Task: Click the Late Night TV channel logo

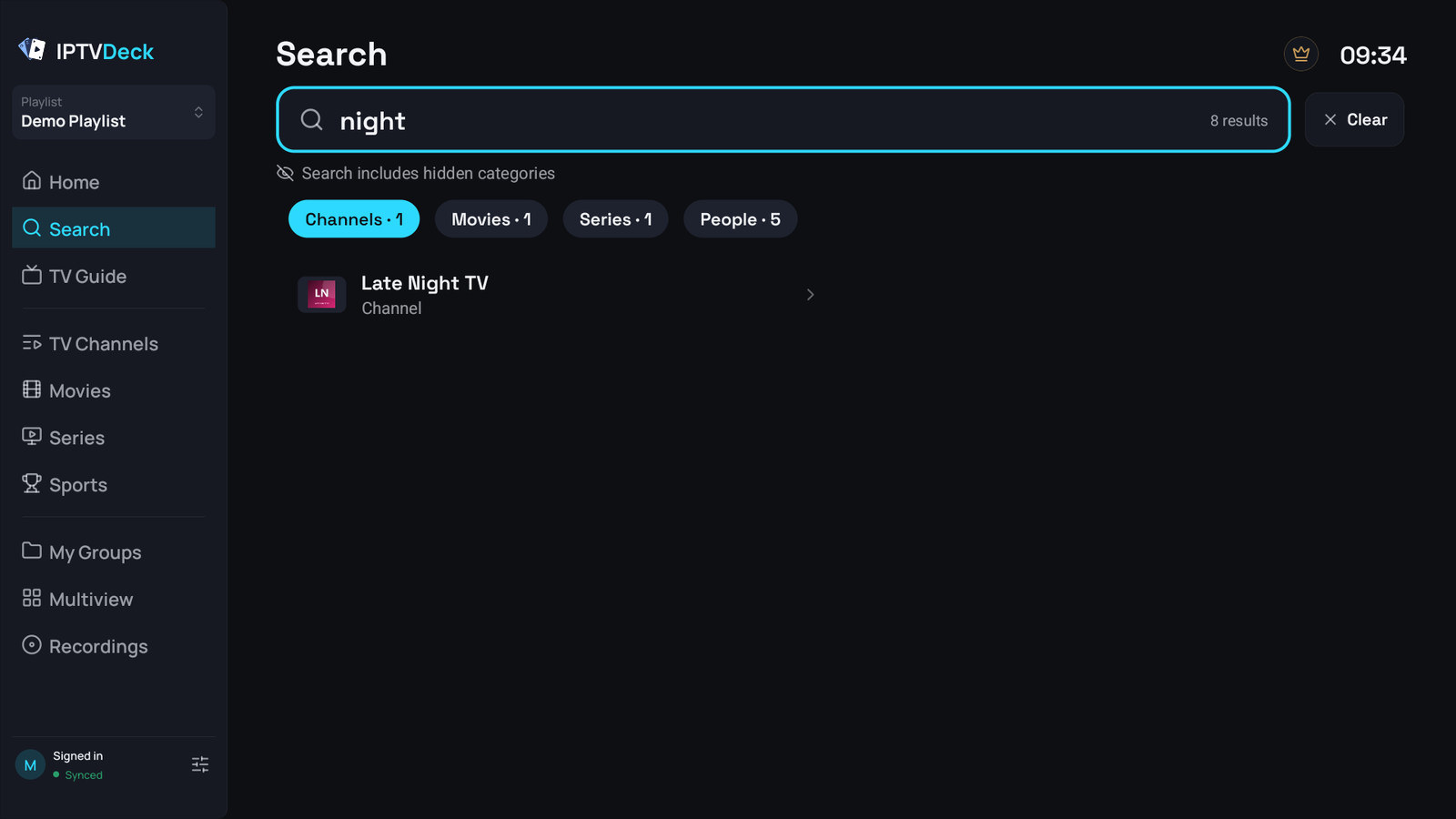Action: (x=321, y=294)
